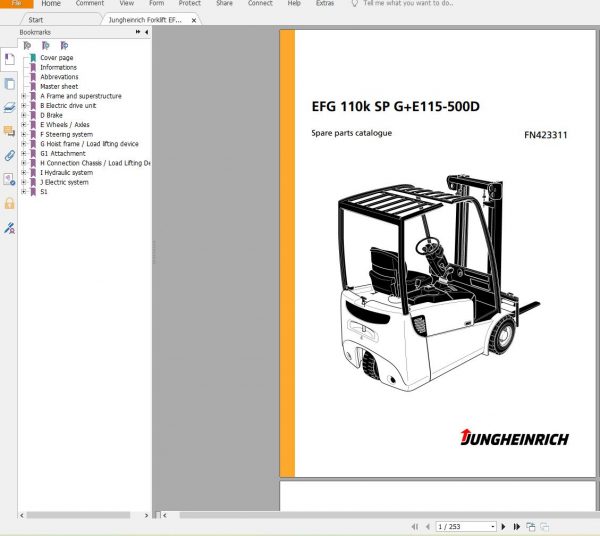The width and height of the screenshot is (600, 536).
Task: Switch to the Share ribbon tab
Action: 224,3
